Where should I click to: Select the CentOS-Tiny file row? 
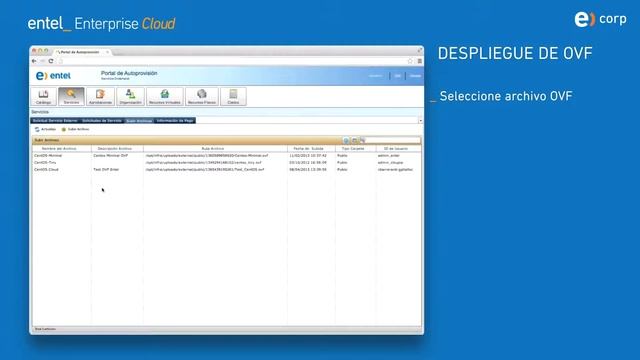coord(227,162)
